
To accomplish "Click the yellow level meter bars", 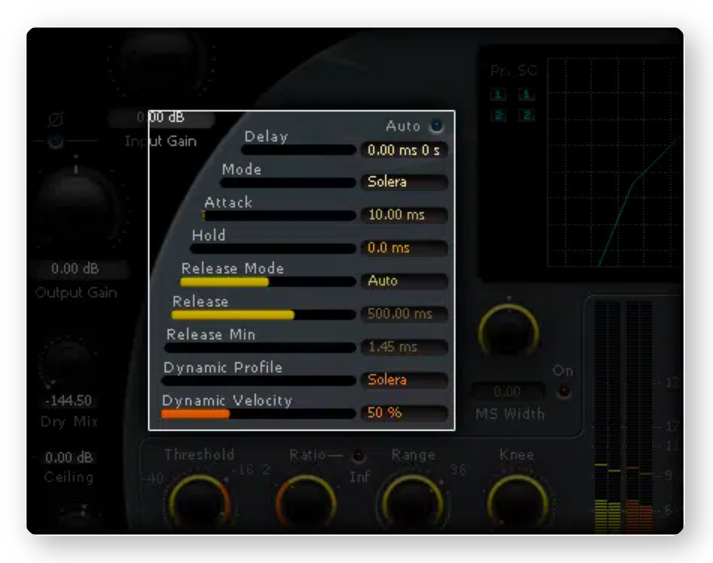I will pos(608,515).
